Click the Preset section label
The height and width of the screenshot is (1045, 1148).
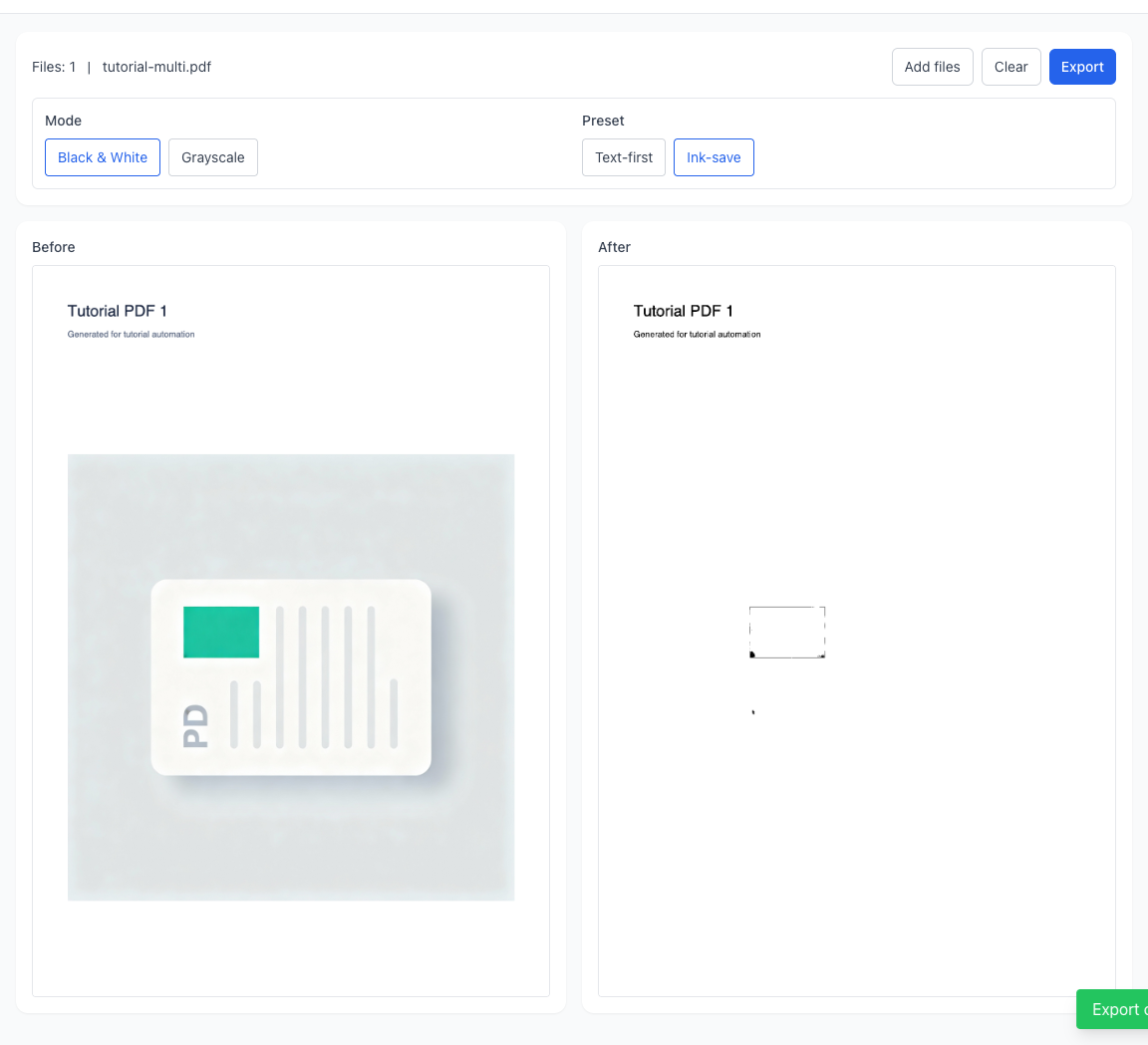coord(603,121)
